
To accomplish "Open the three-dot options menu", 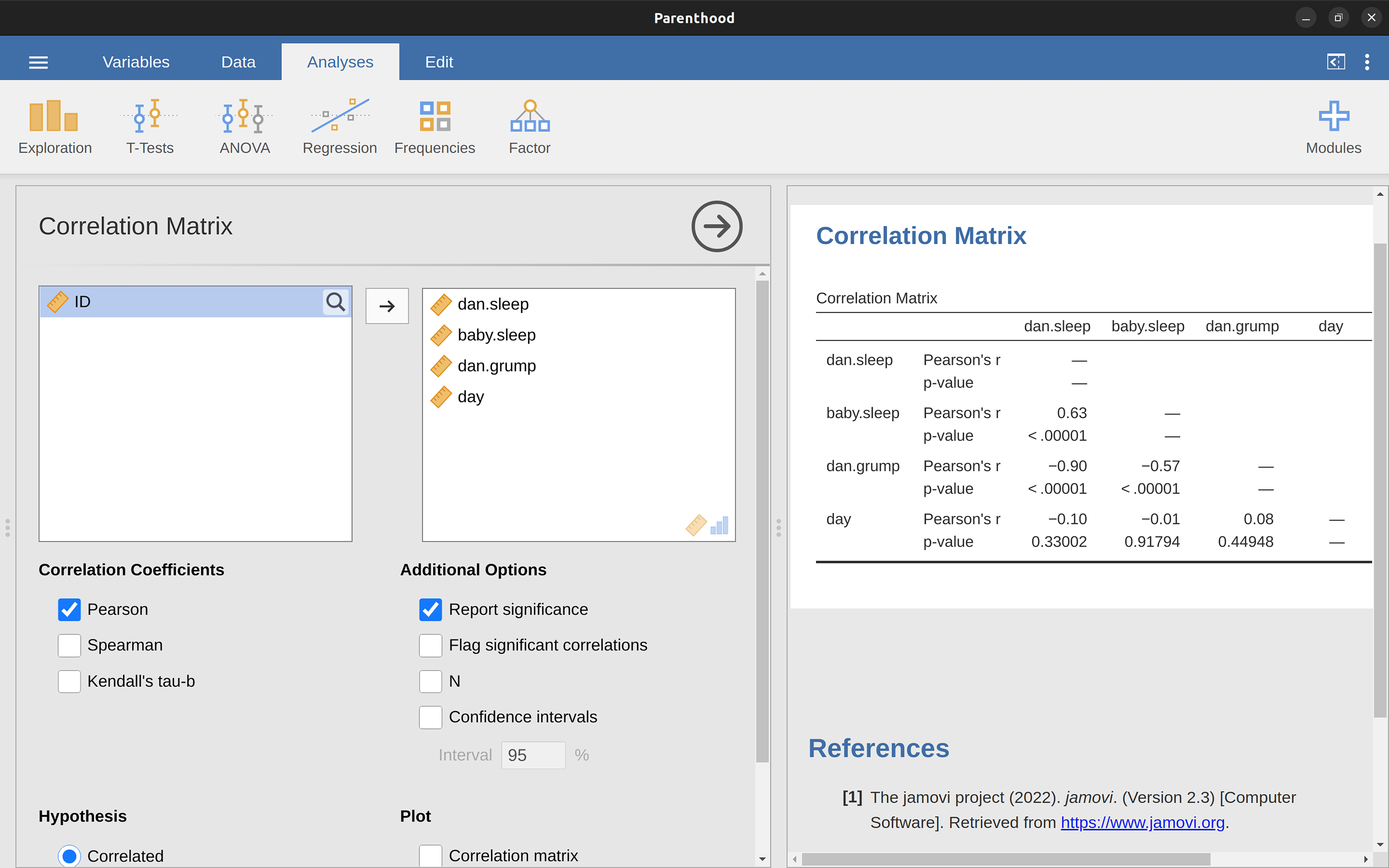I will 1366,62.
